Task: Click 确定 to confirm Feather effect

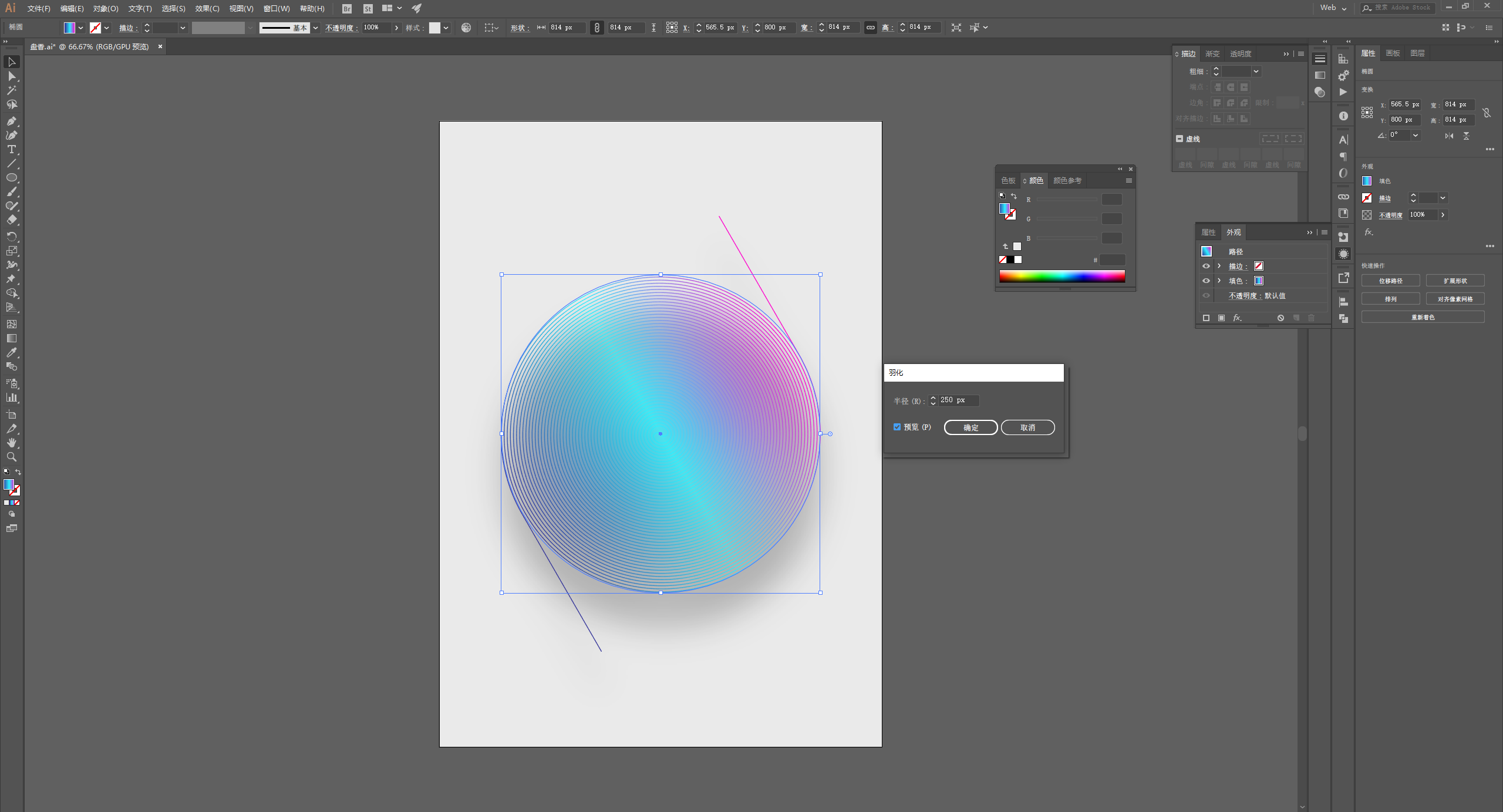Action: [970, 427]
